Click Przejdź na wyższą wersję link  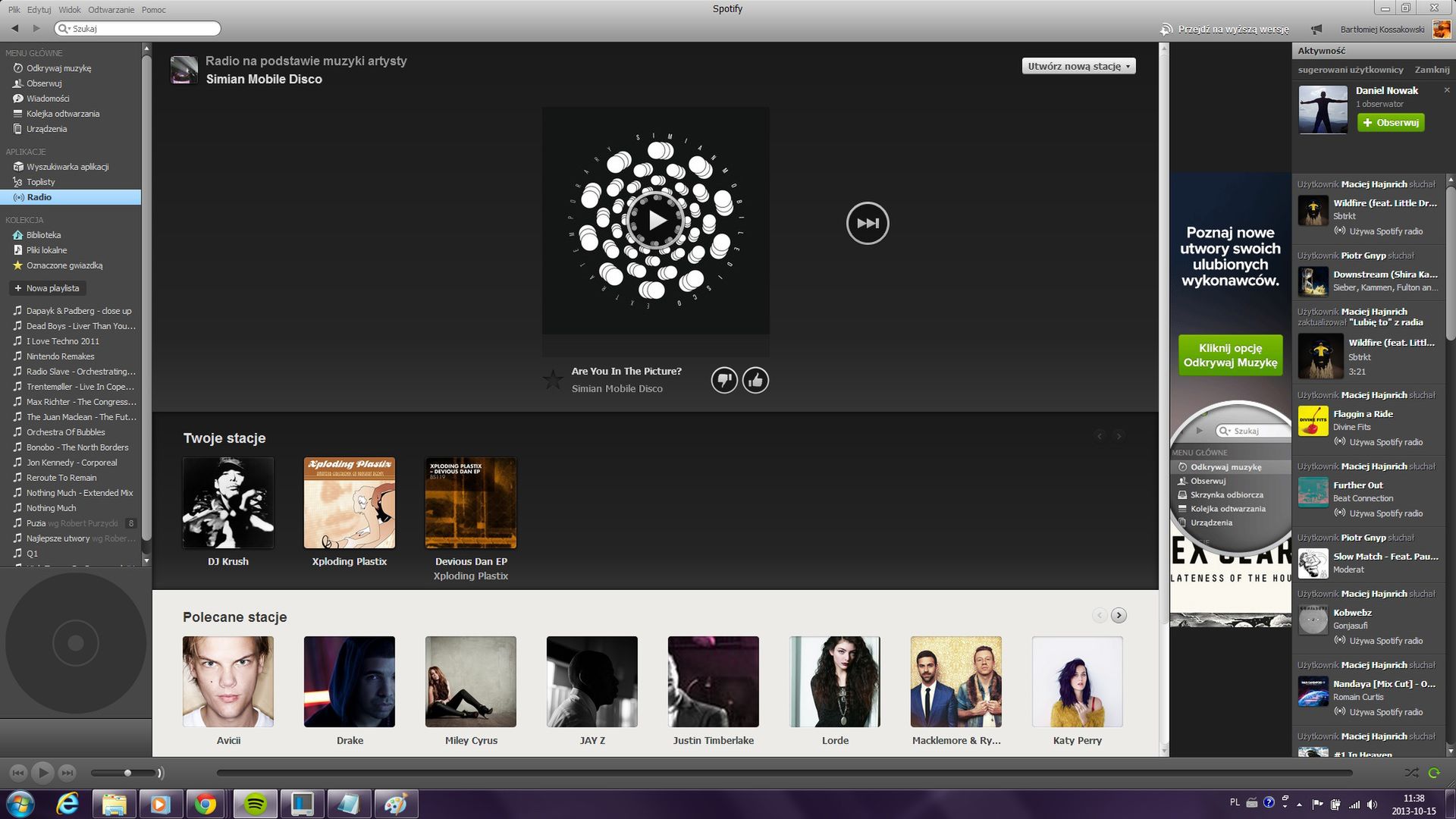pyautogui.click(x=1233, y=30)
